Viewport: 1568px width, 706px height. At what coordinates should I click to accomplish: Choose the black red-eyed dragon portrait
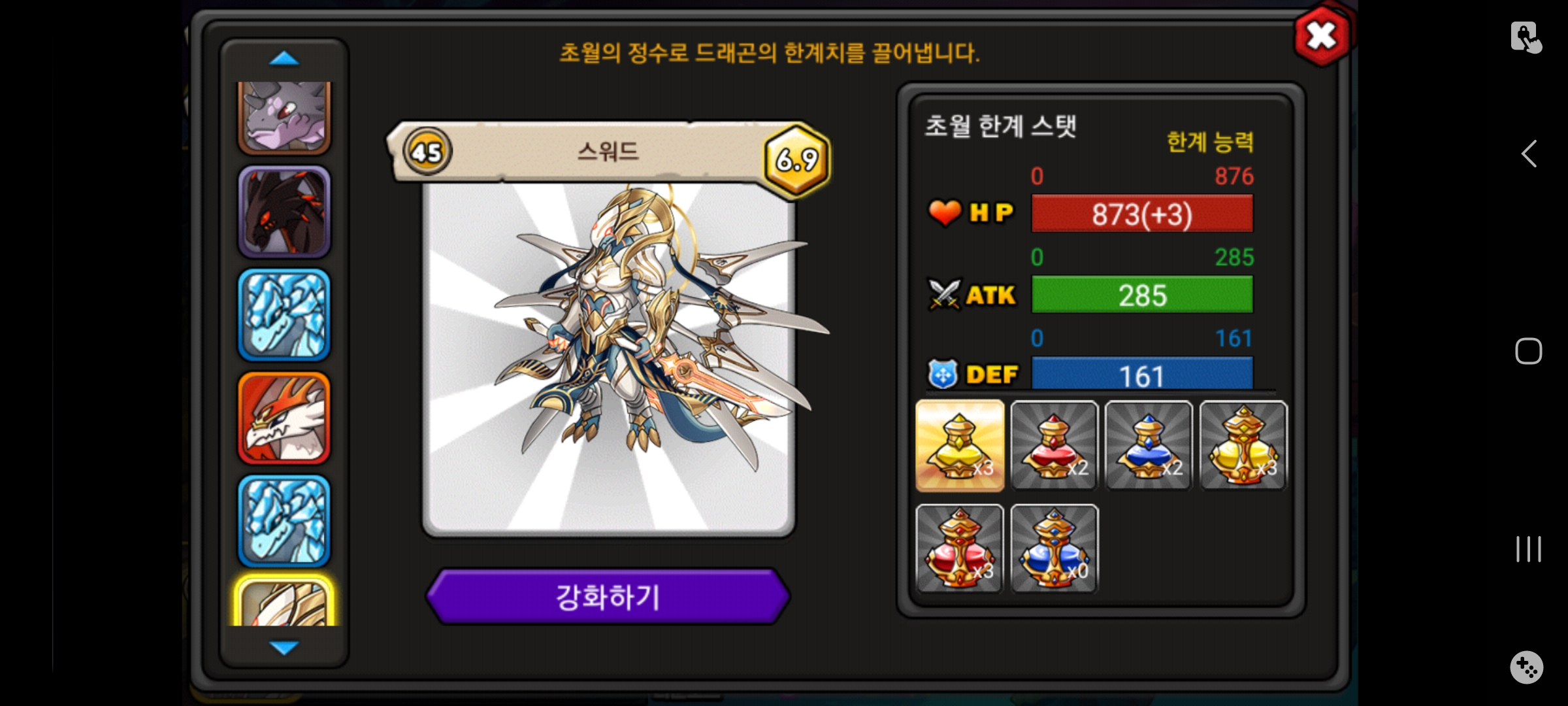[x=284, y=212]
